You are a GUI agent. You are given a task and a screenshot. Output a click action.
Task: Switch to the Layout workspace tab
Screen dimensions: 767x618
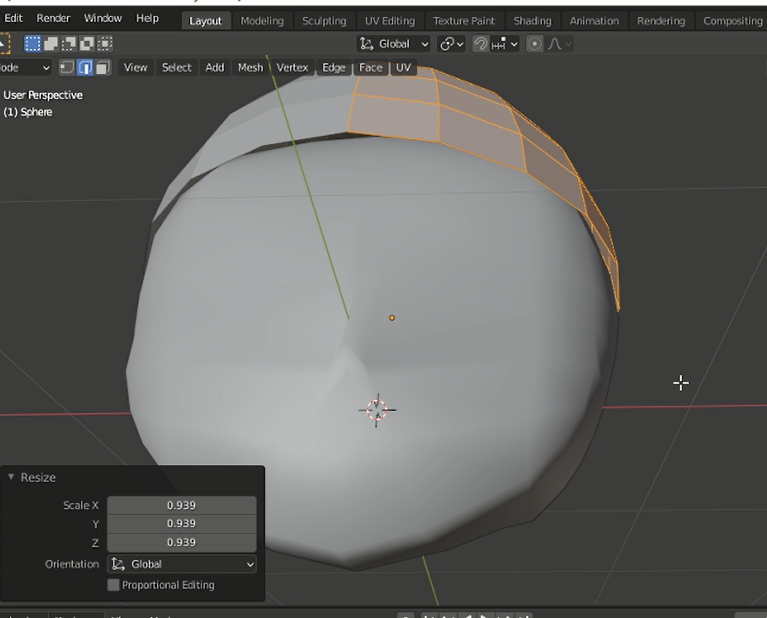205,21
